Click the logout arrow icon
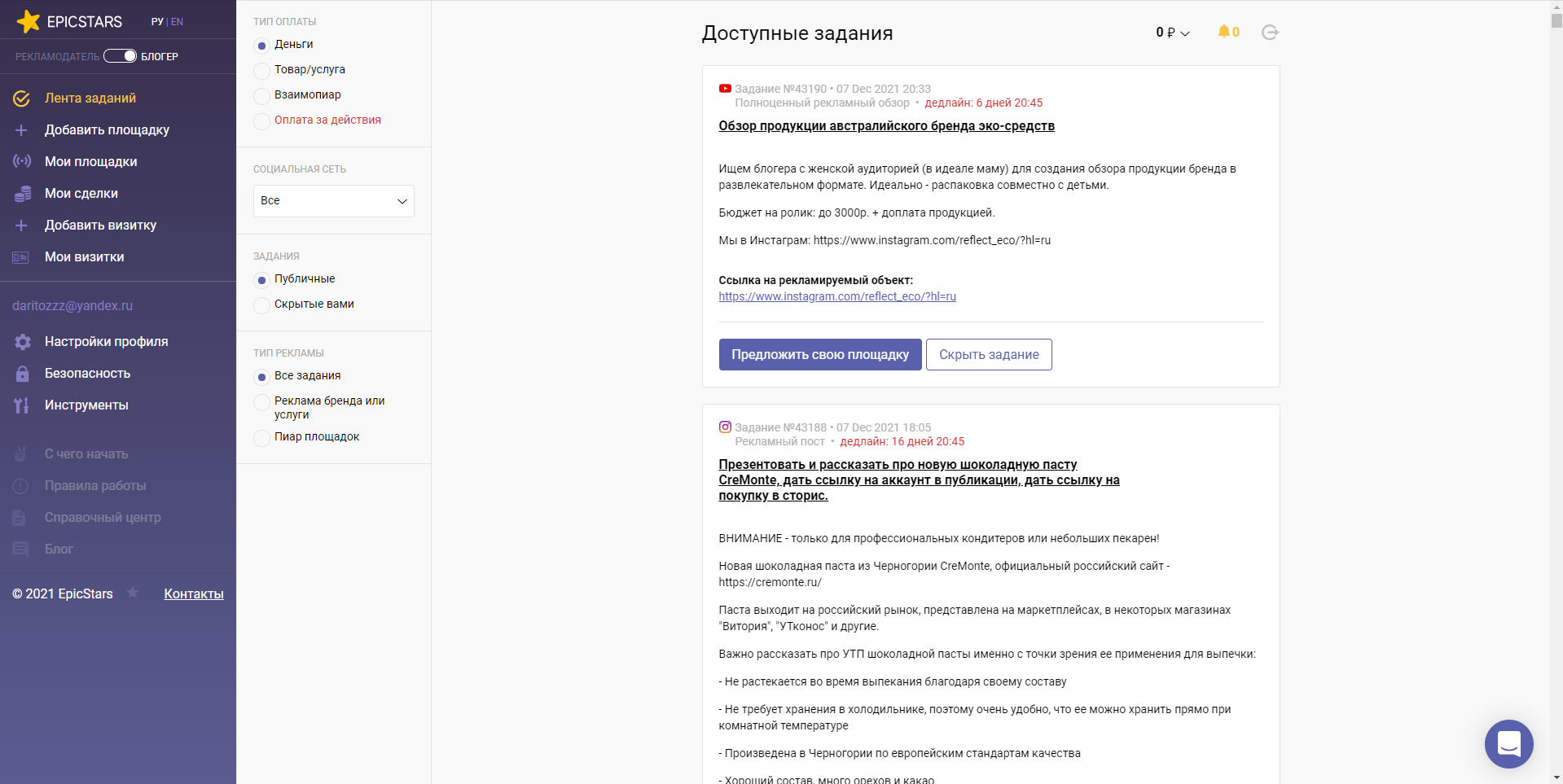 point(1270,33)
